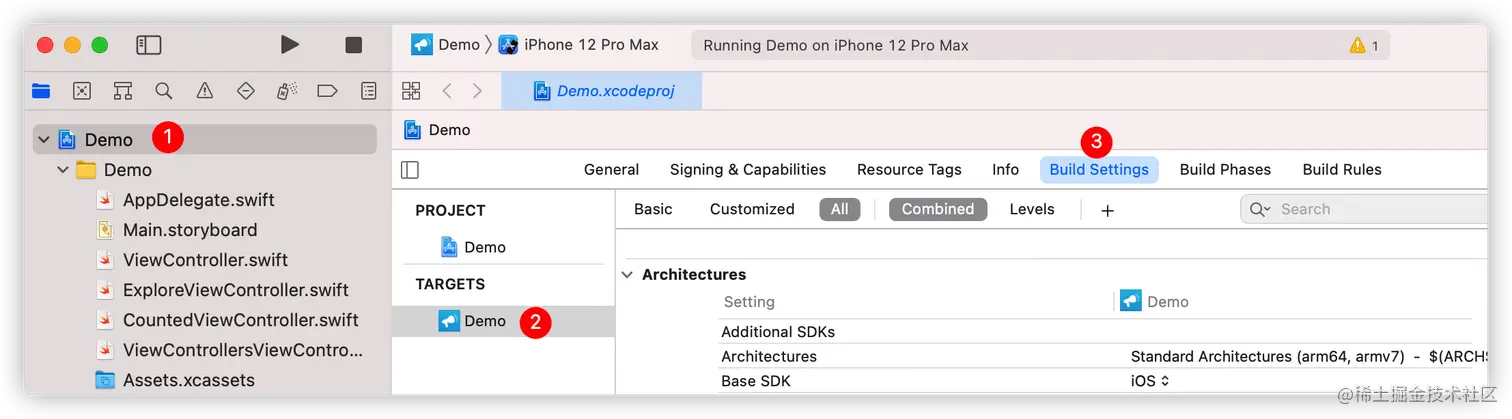Open the related items grid icon
1512x419 pixels.
(411, 91)
